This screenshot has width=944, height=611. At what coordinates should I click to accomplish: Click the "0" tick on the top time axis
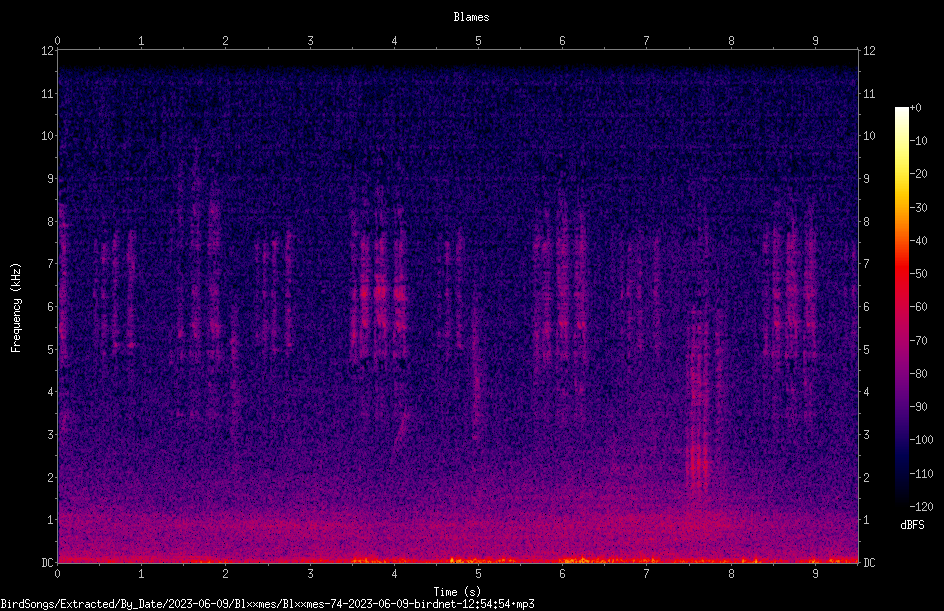57,41
